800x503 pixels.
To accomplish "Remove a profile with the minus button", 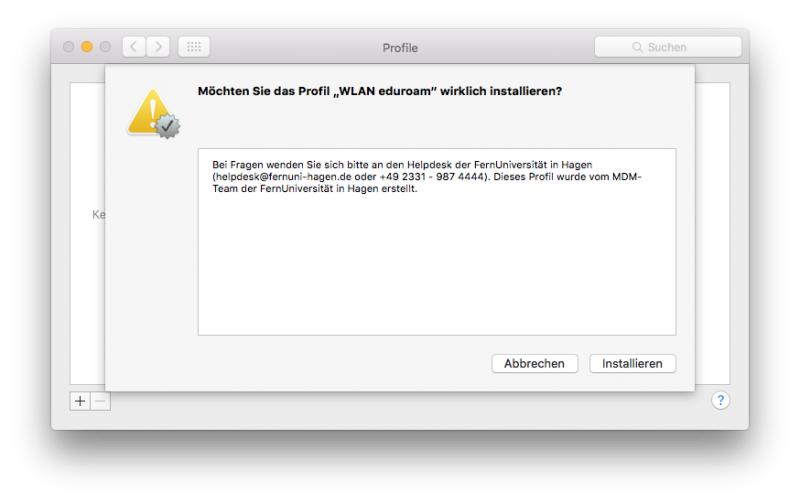I will [101, 401].
